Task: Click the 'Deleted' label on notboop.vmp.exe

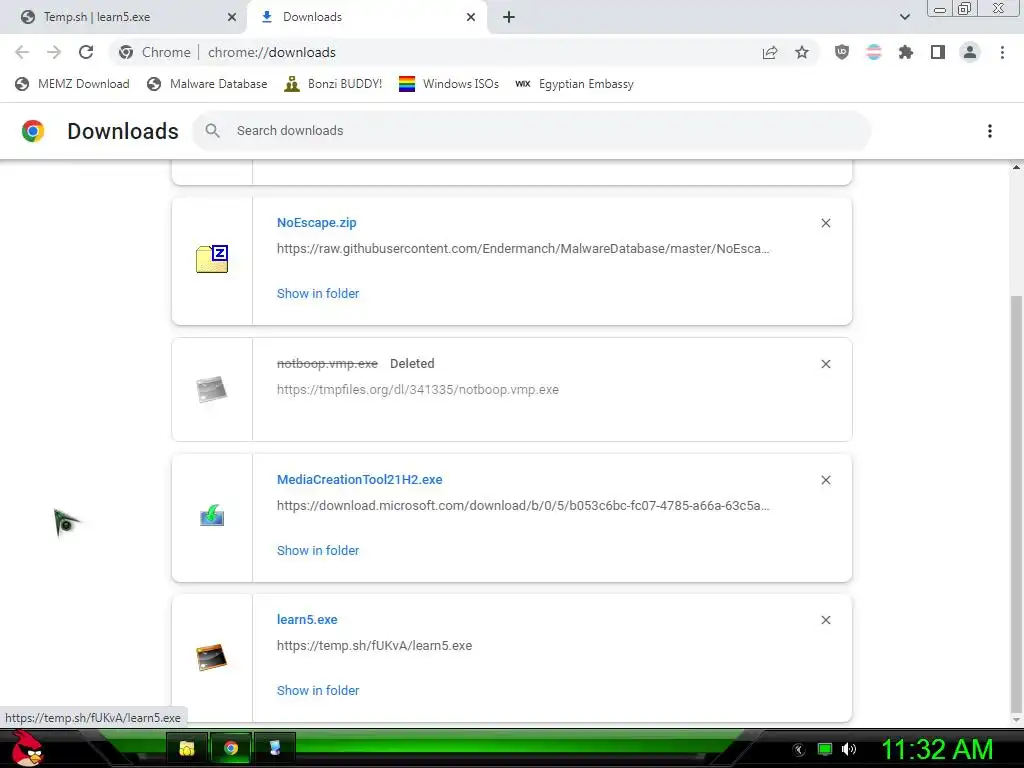Action: pyautogui.click(x=412, y=364)
